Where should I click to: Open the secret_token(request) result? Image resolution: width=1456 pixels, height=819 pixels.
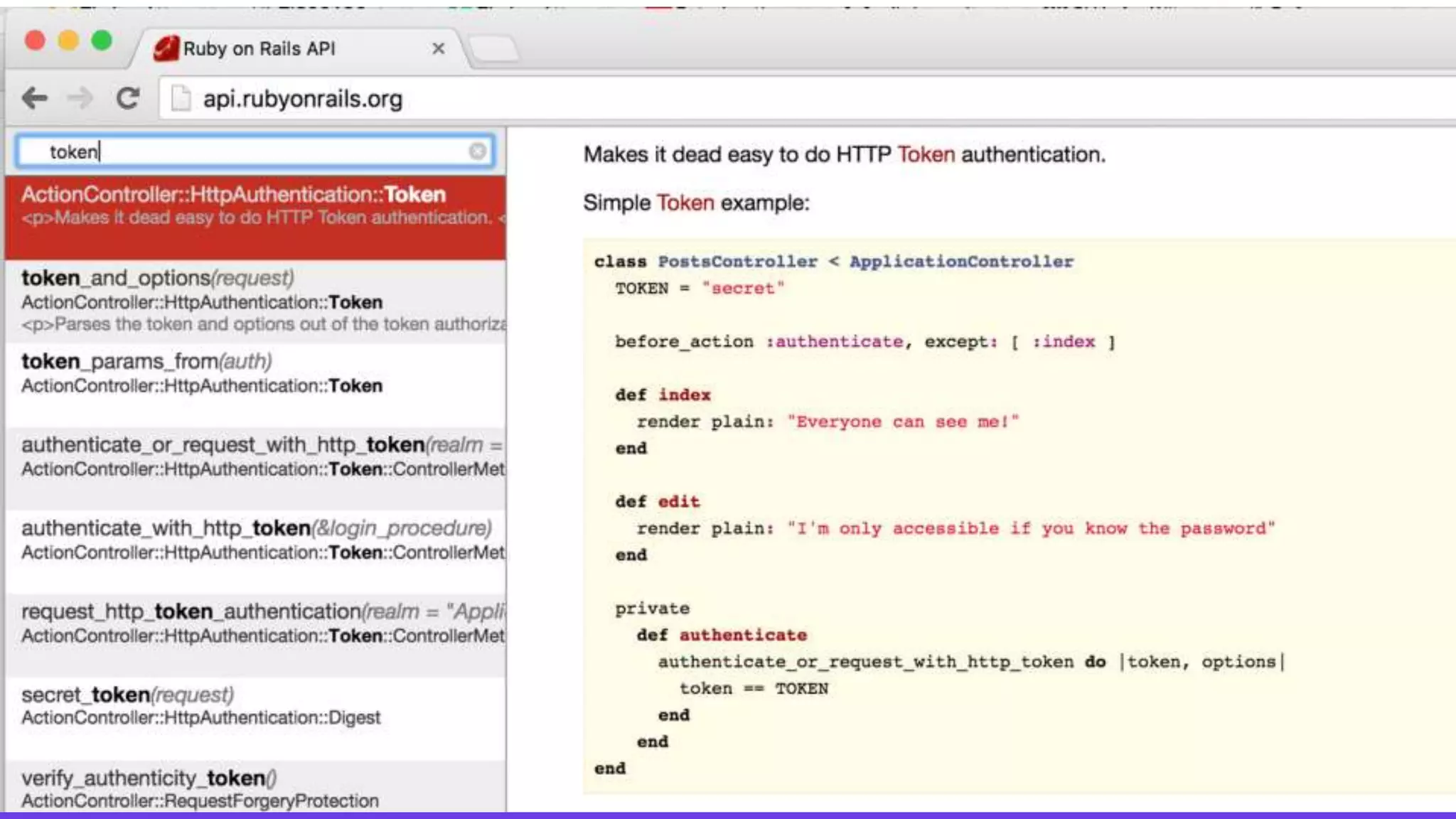click(x=255, y=718)
